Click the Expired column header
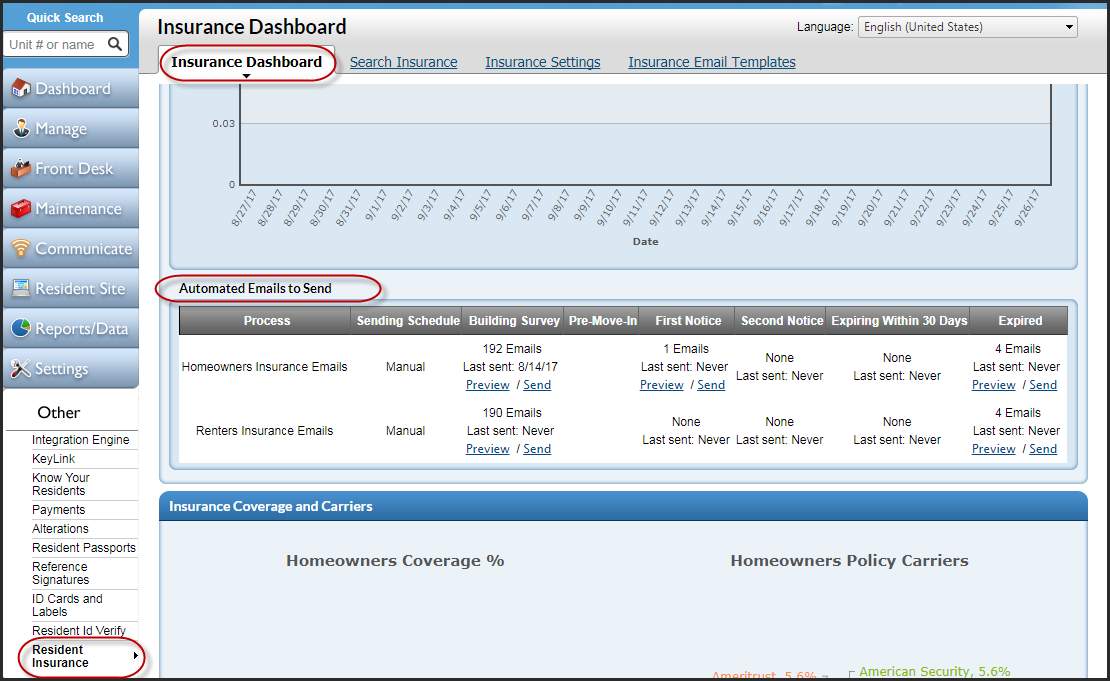Image resolution: width=1110 pixels, height=681 pixels. (1019, 321)
